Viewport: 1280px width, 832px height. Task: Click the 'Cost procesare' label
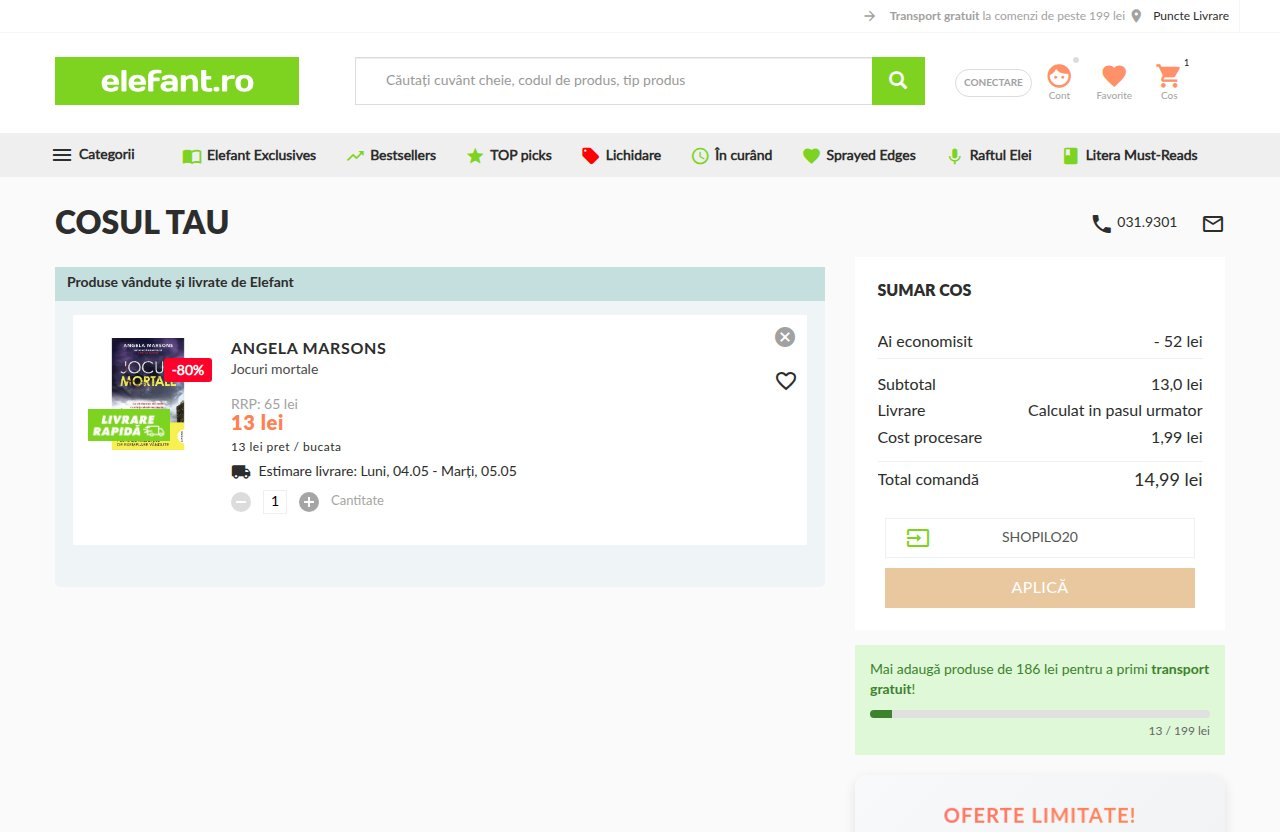tap(930, 438)
